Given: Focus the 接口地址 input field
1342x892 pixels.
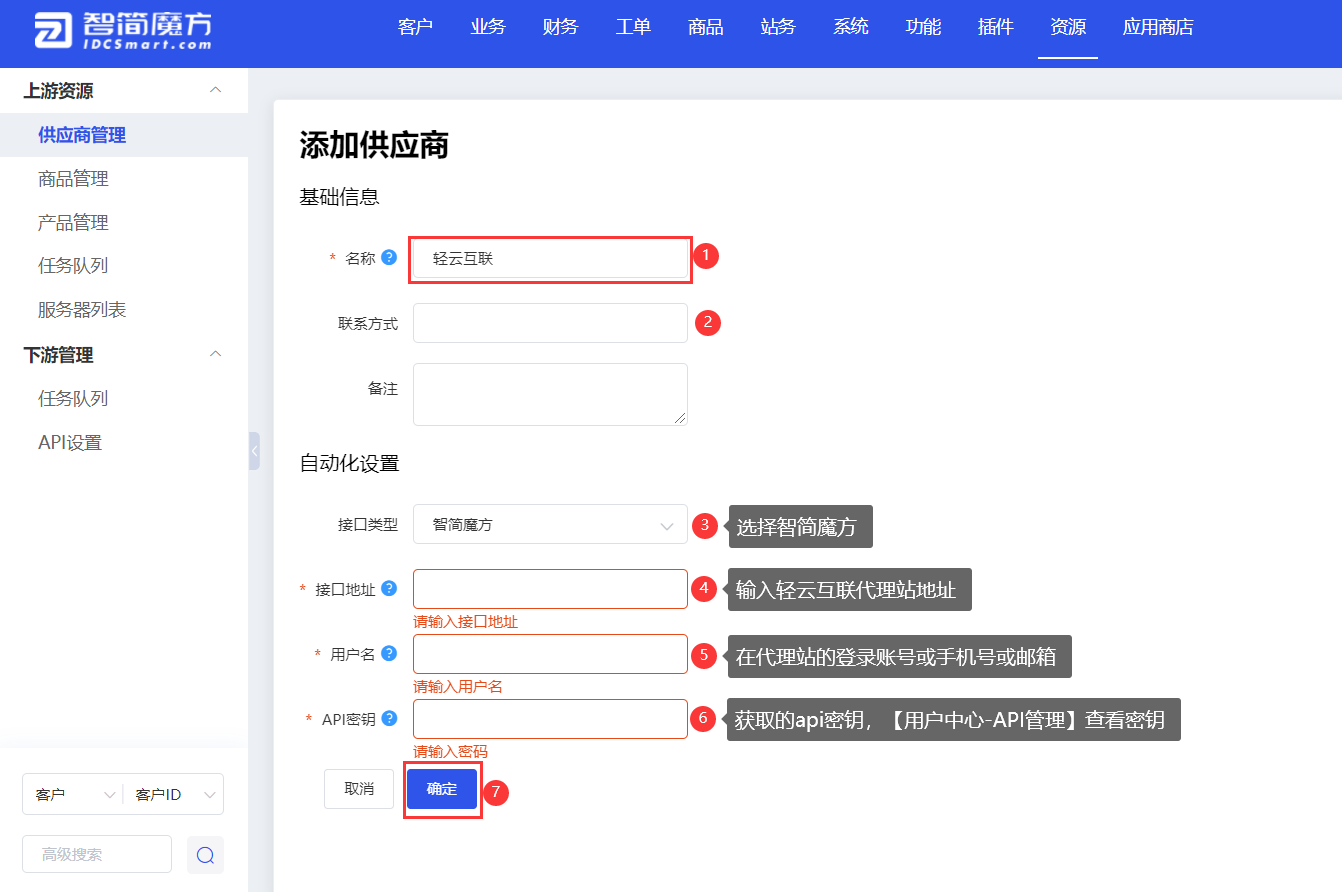Looking at the screenshot, I should pyautogui.click(x=550, y=589).
